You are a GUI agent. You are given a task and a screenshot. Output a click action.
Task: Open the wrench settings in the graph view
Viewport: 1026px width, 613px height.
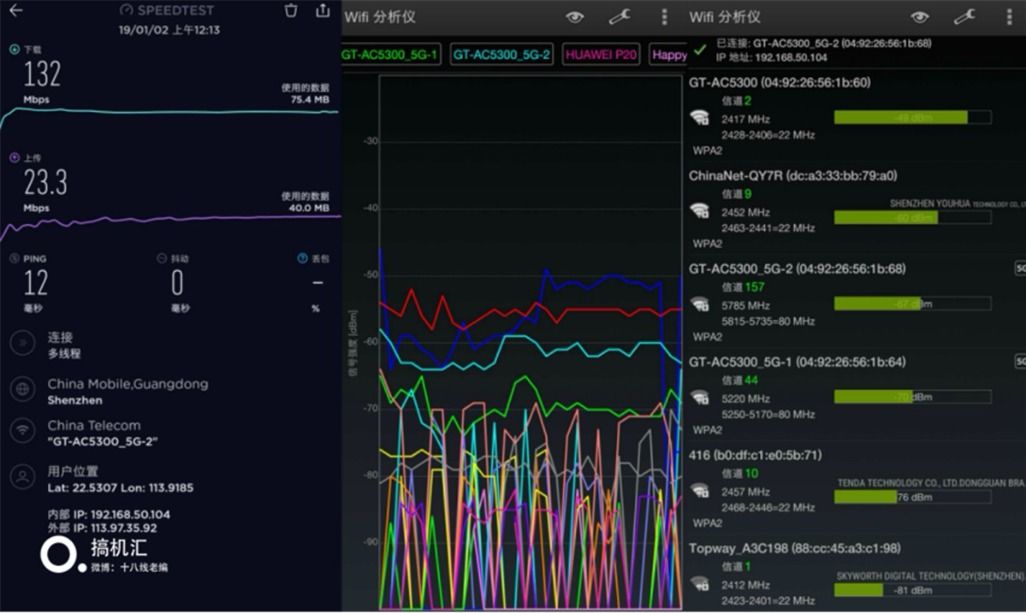point(619,16)
